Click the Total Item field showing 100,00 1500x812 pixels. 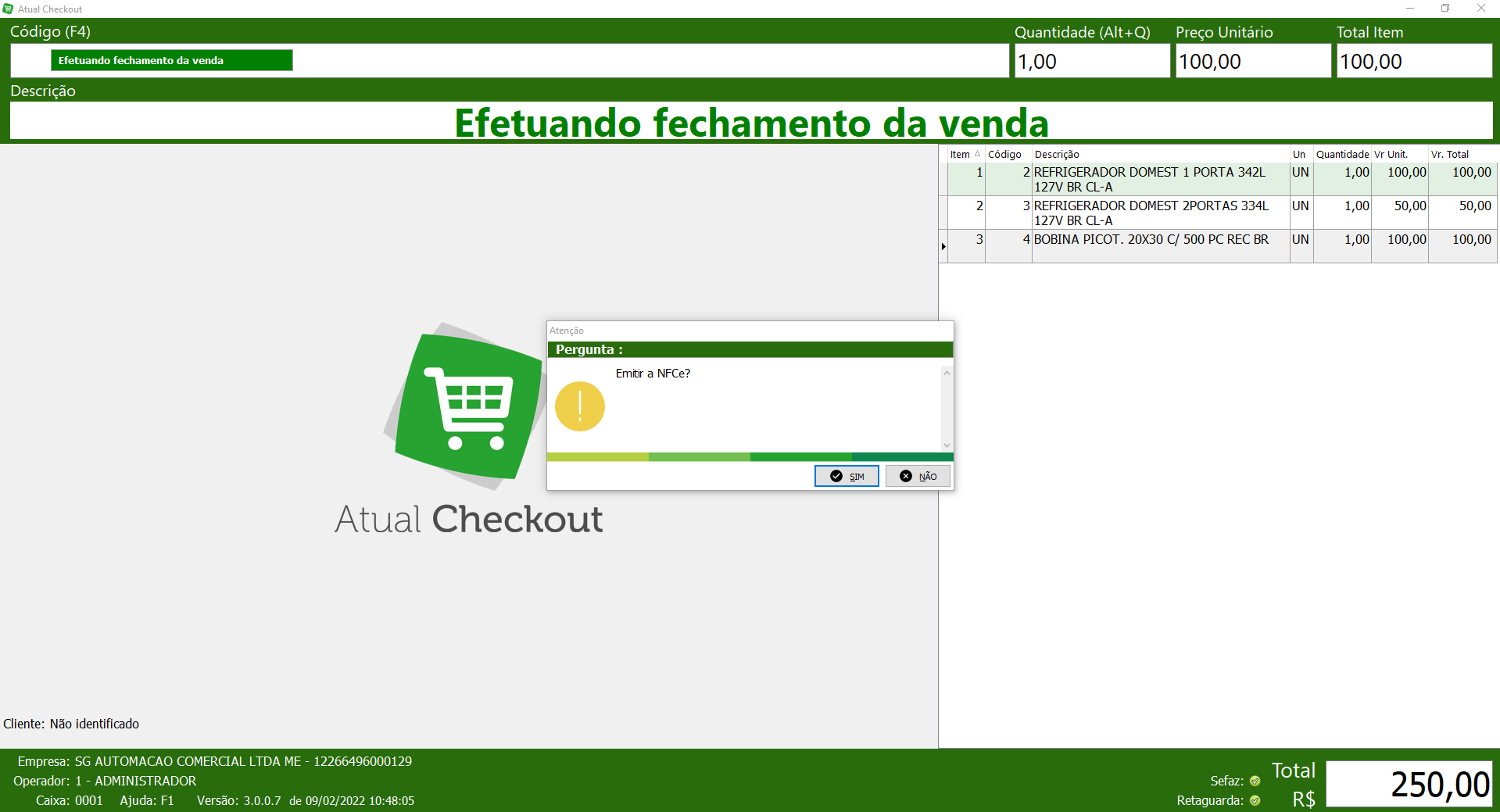pos(1414,60)
